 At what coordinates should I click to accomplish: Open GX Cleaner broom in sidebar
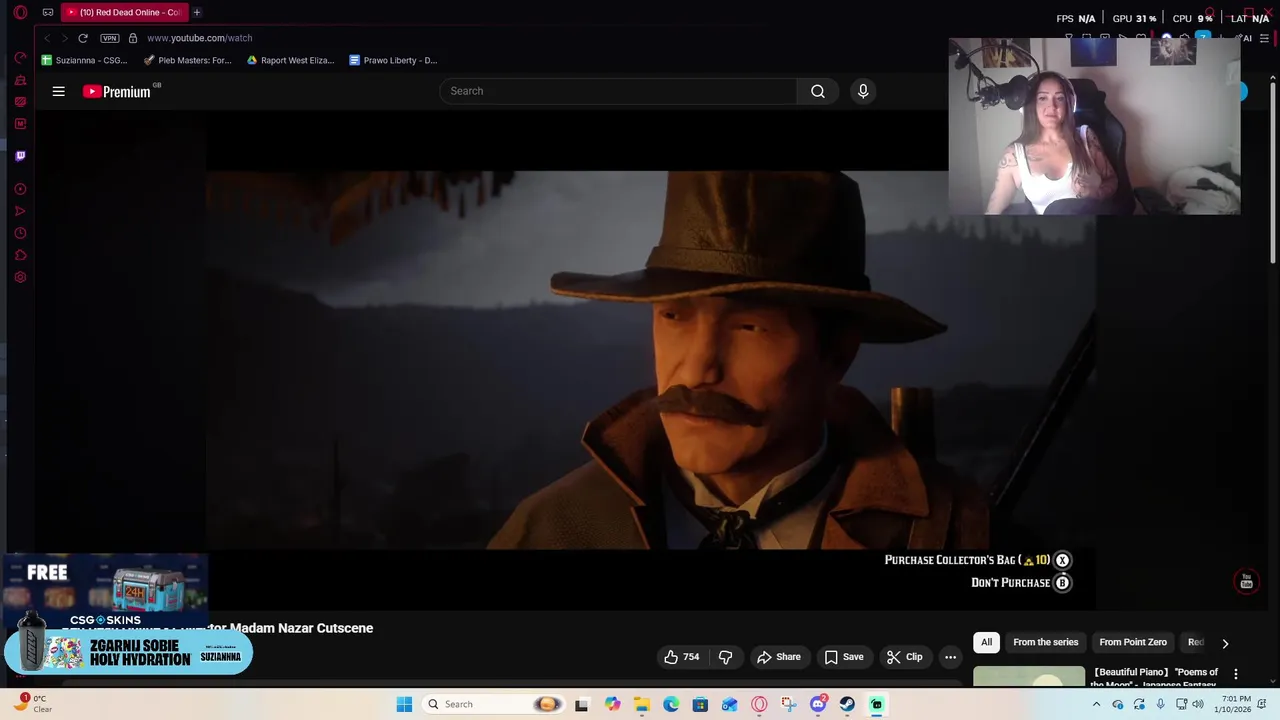click(x=20, y=80)
